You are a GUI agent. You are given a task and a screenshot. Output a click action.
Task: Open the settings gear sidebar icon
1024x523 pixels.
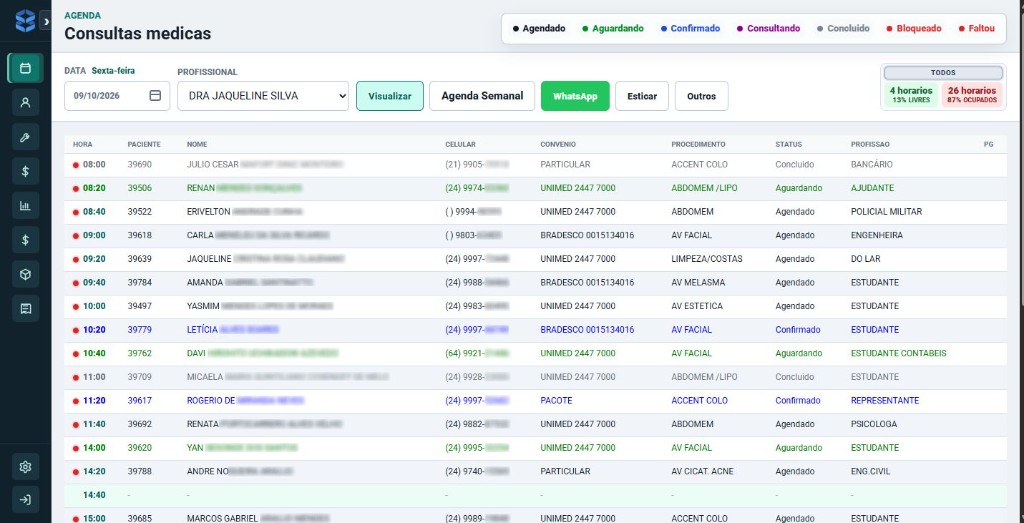(25, 466)
